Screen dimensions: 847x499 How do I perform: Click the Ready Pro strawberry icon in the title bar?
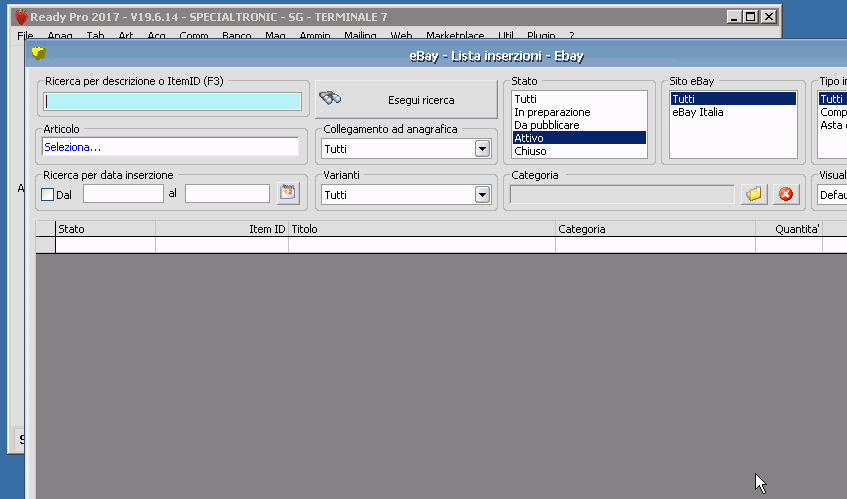pos(21,17)
